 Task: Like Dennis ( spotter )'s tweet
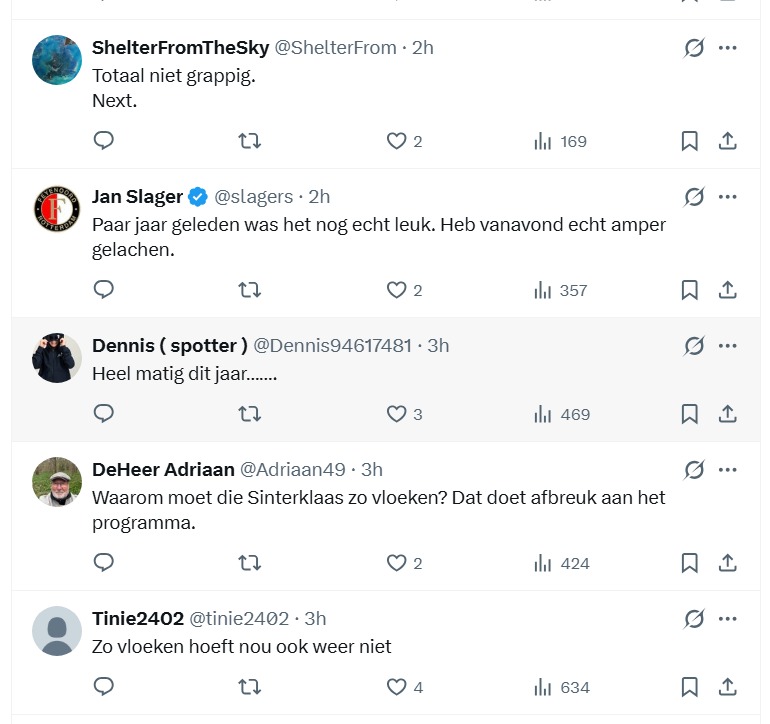click(397, 414)
